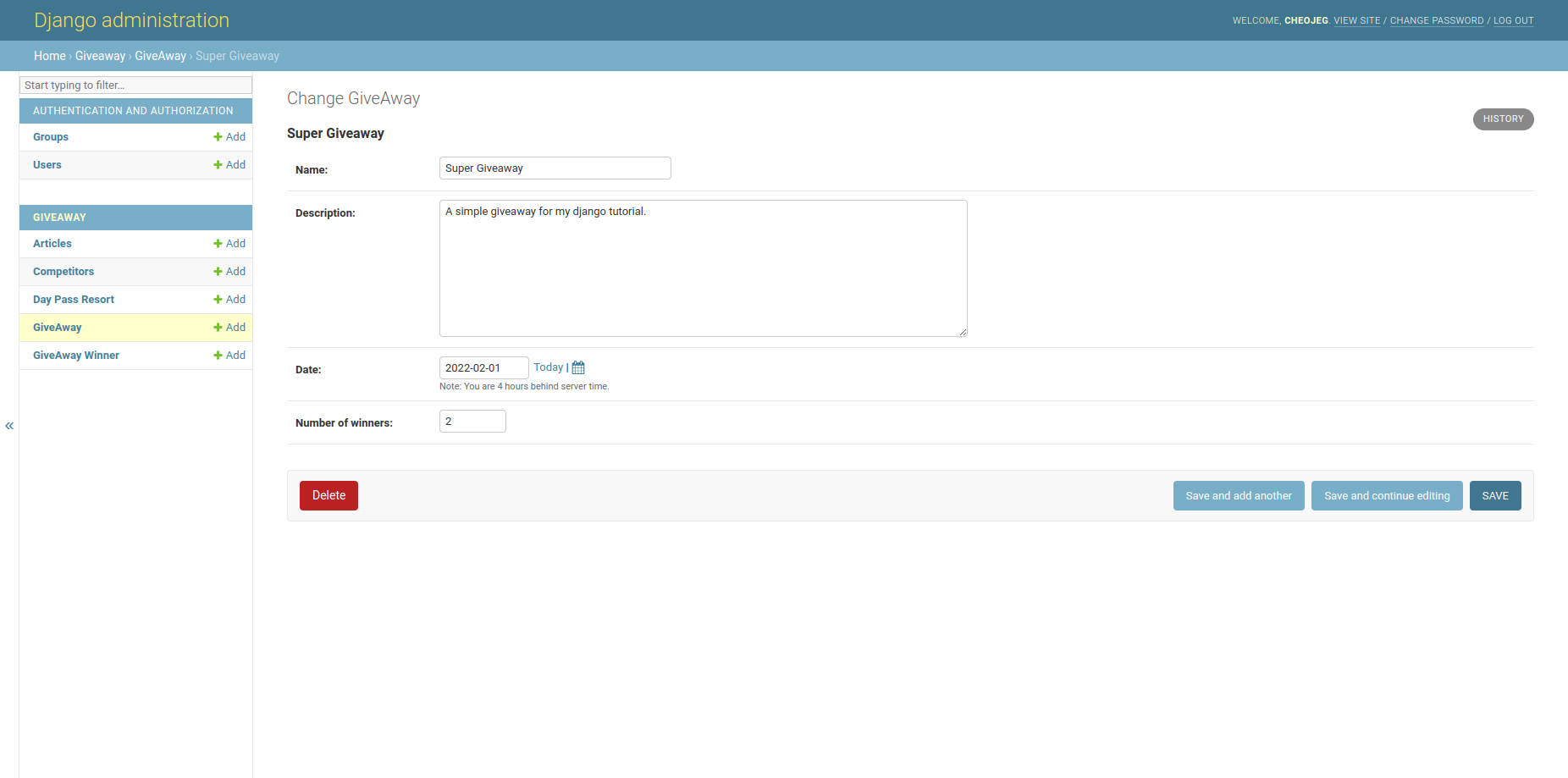Click the plus Add icon for GiveAway Winner
This screenshot has height=778, width=1568.
(x=218, y=356)
